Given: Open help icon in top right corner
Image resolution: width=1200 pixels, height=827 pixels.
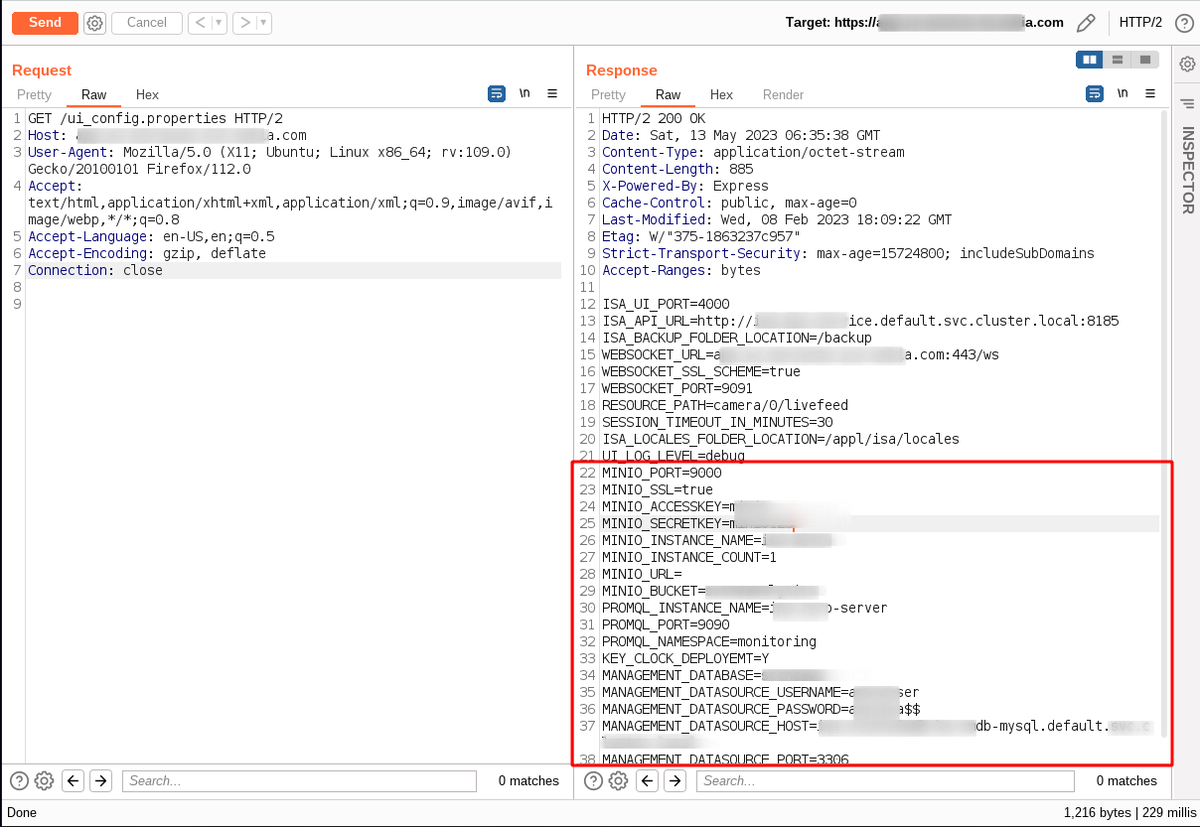Looking at the screenshot, I should [1186, 22].
